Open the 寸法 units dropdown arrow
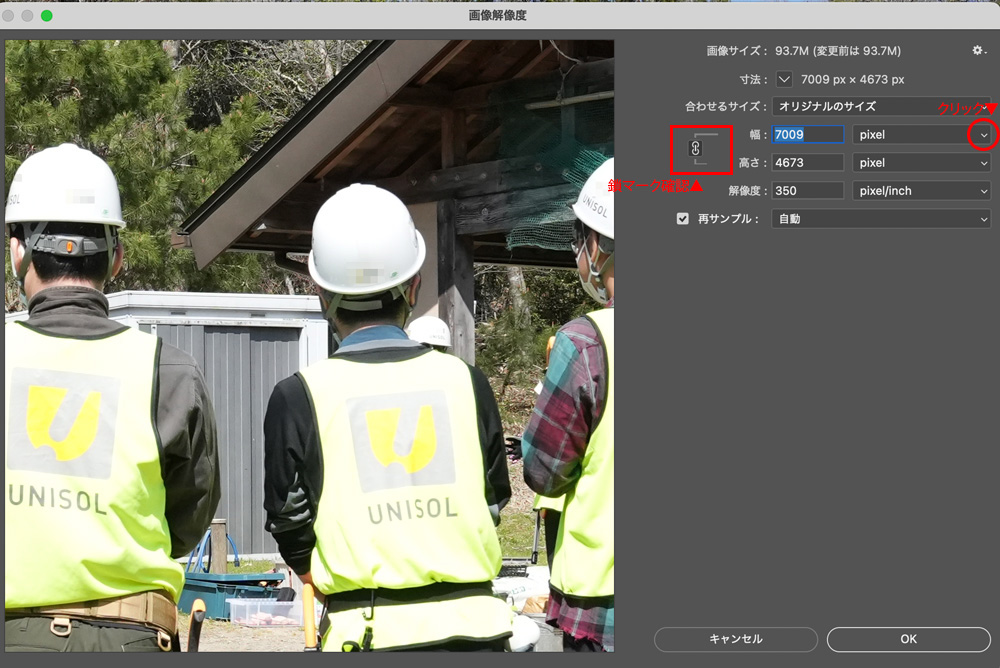1000x668 pixels. (784, 80)
